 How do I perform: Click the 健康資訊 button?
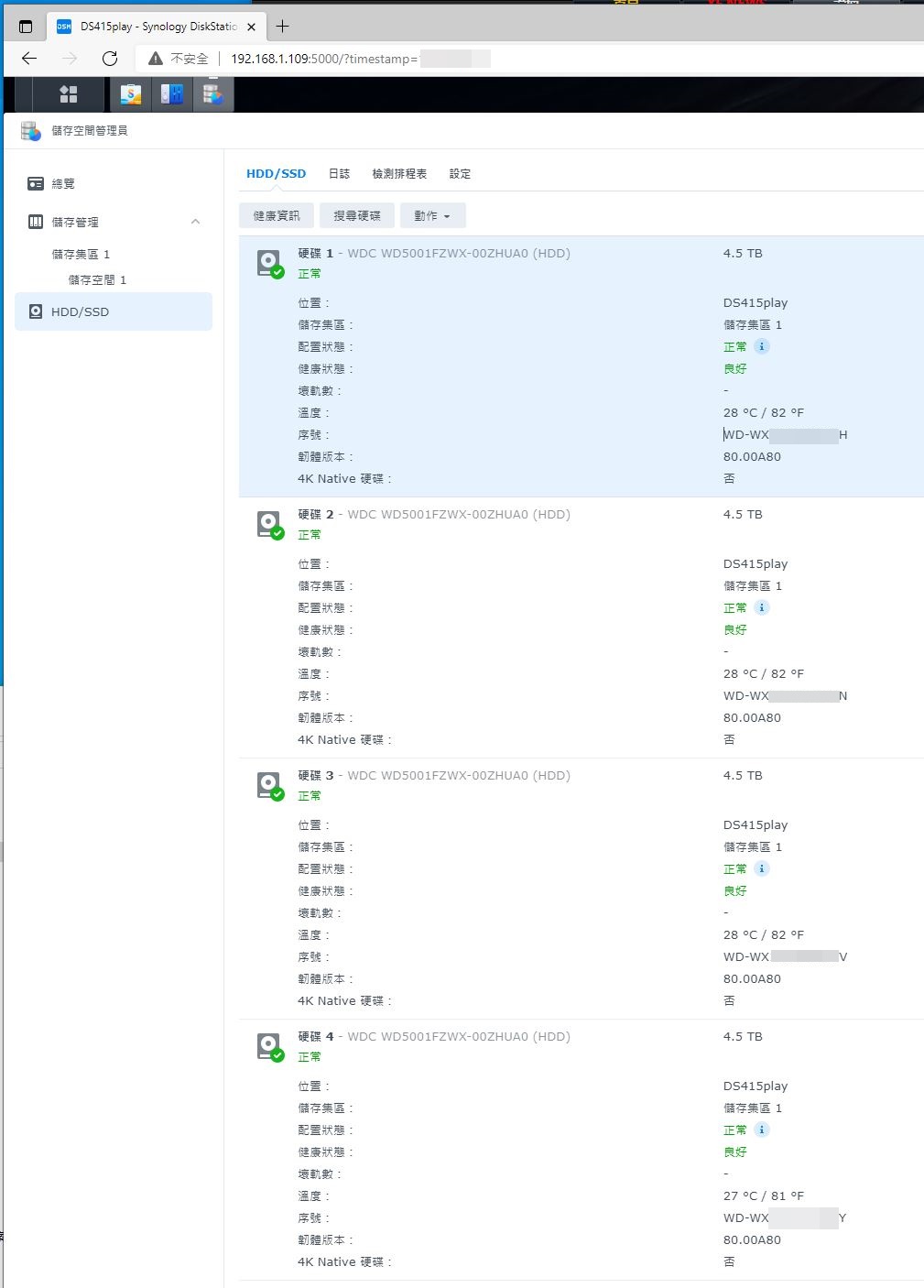pyautogui.click(x=277, y=215)
